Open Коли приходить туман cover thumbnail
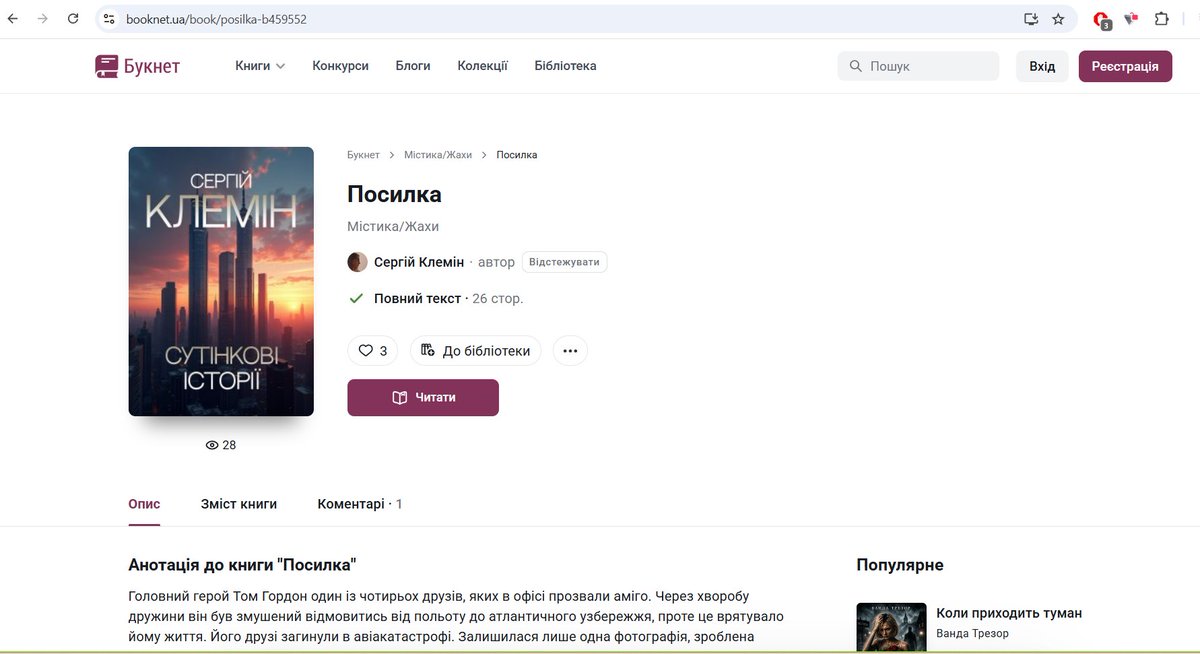Screen dimensions: 1200x654 point(891,627)
